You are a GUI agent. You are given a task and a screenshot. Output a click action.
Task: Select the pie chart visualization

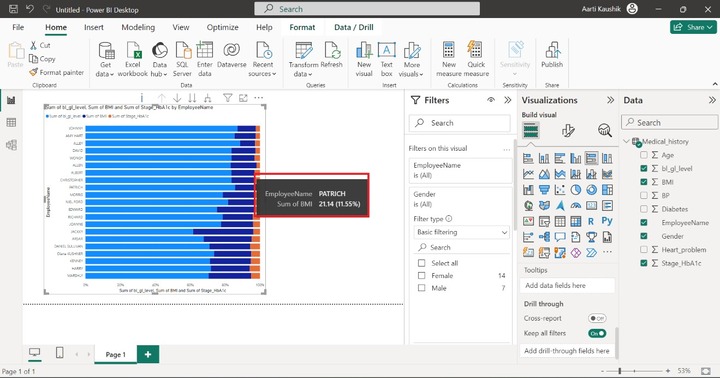tap(575, 190)
